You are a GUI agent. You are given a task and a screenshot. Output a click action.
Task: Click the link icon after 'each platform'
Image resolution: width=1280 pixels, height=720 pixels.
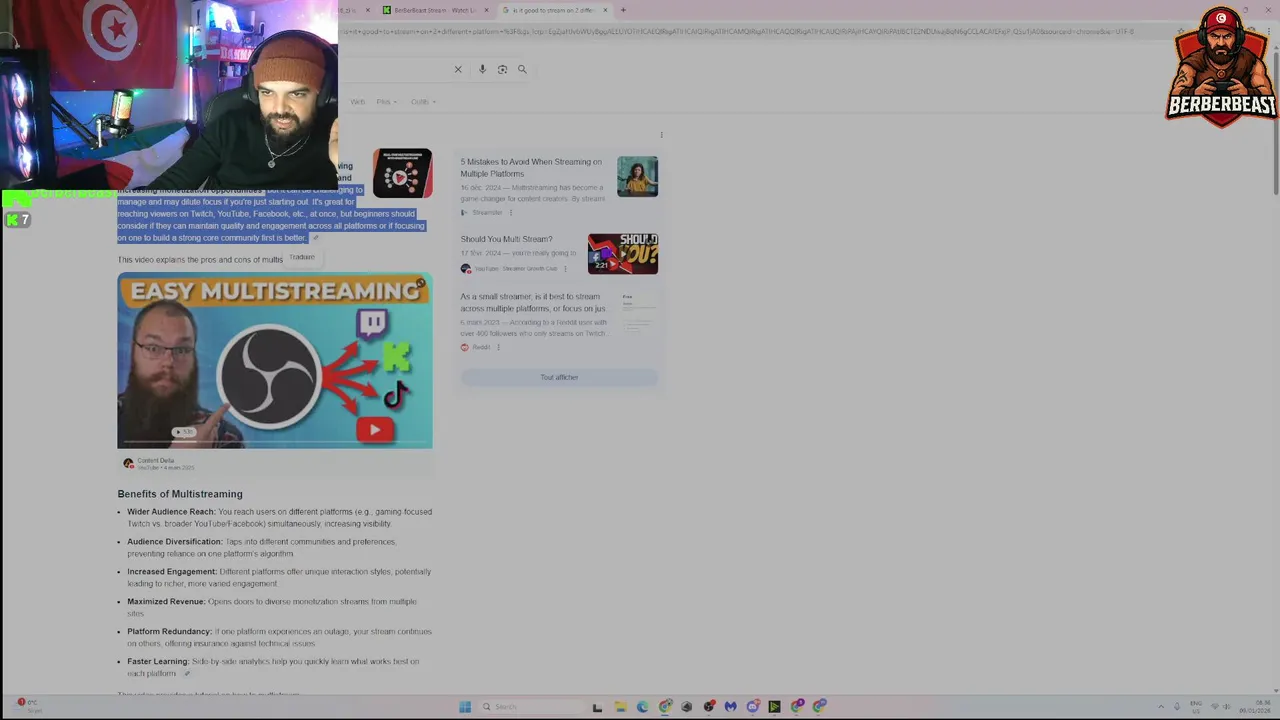click(x=186, y=674)
